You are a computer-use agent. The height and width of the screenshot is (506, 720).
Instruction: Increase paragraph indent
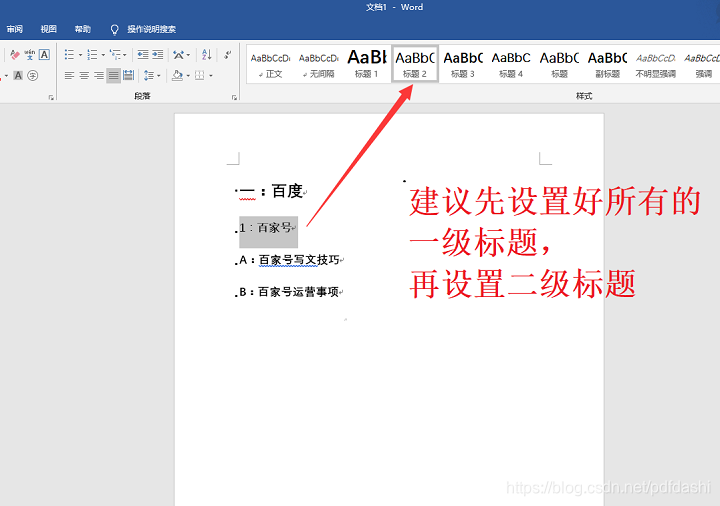[x=158, y=55]
